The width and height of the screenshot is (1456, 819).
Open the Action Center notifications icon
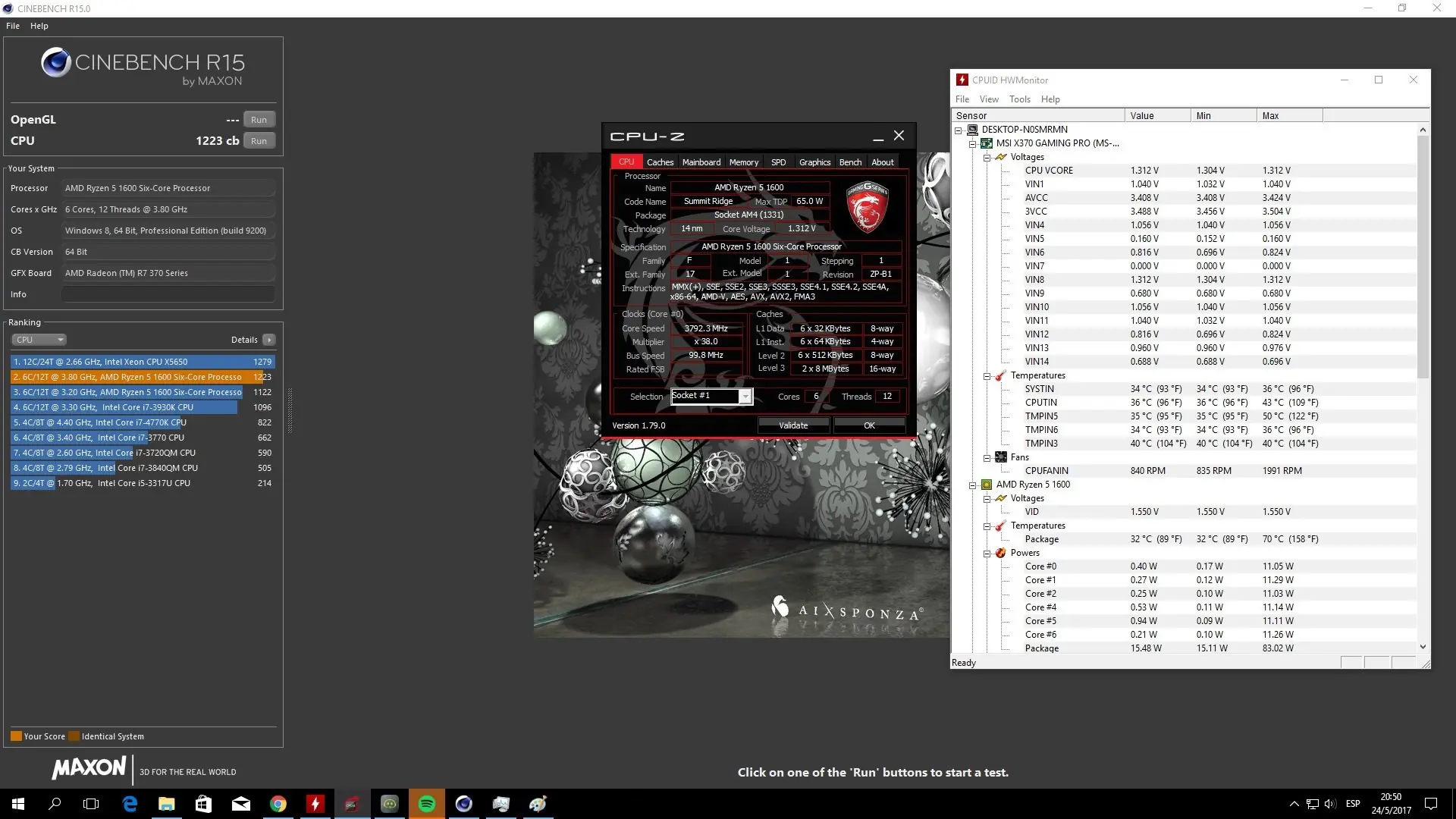(x=1431, y=804)
